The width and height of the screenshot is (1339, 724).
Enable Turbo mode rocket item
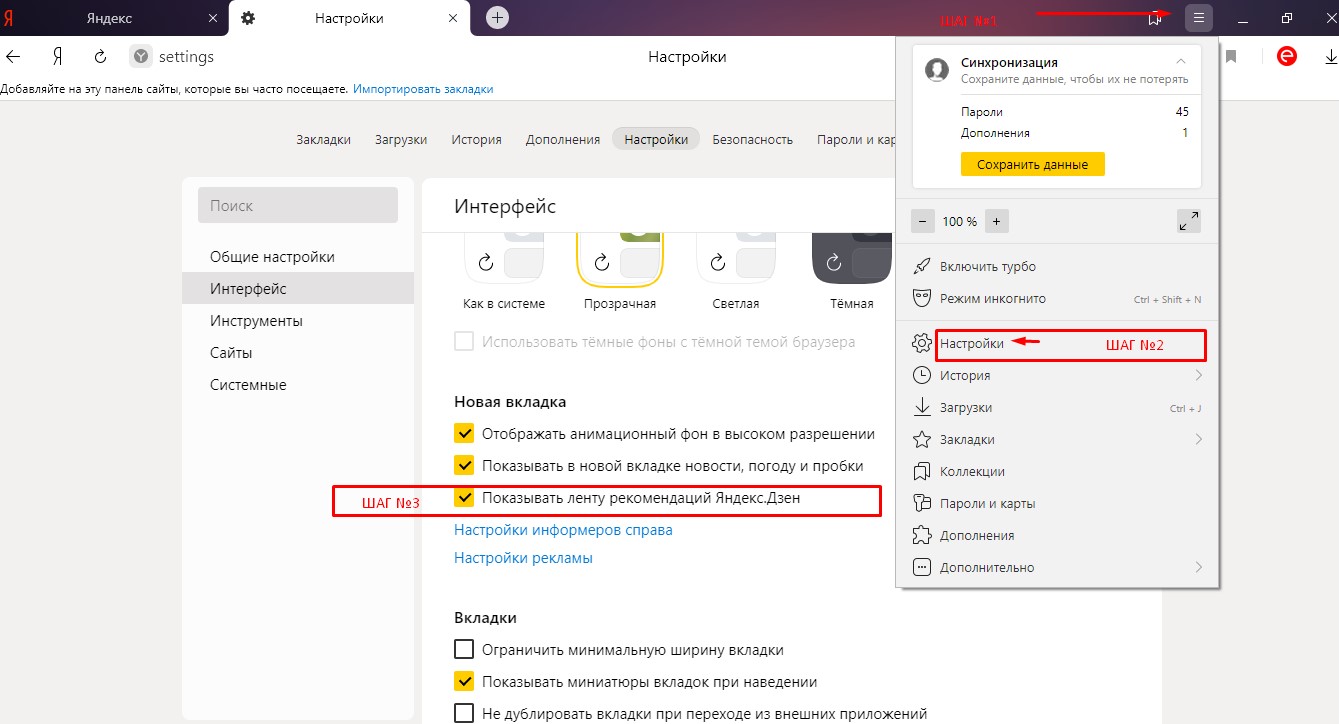coord(987,267)
